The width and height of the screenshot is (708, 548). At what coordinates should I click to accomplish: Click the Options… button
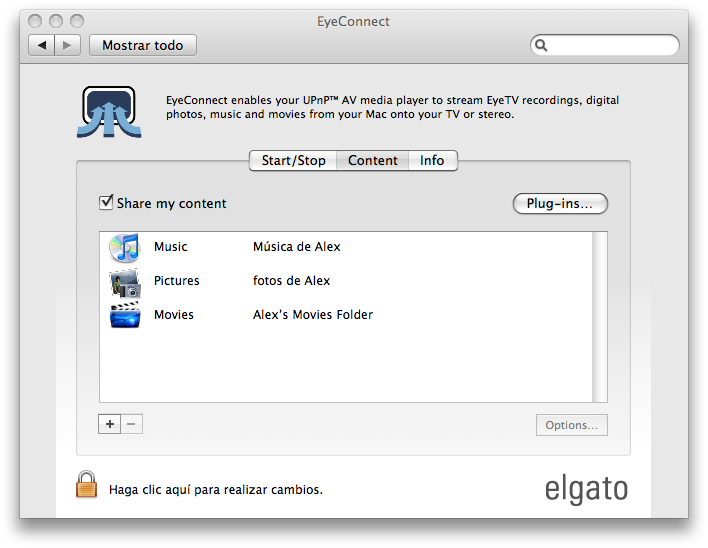point(572,425)
